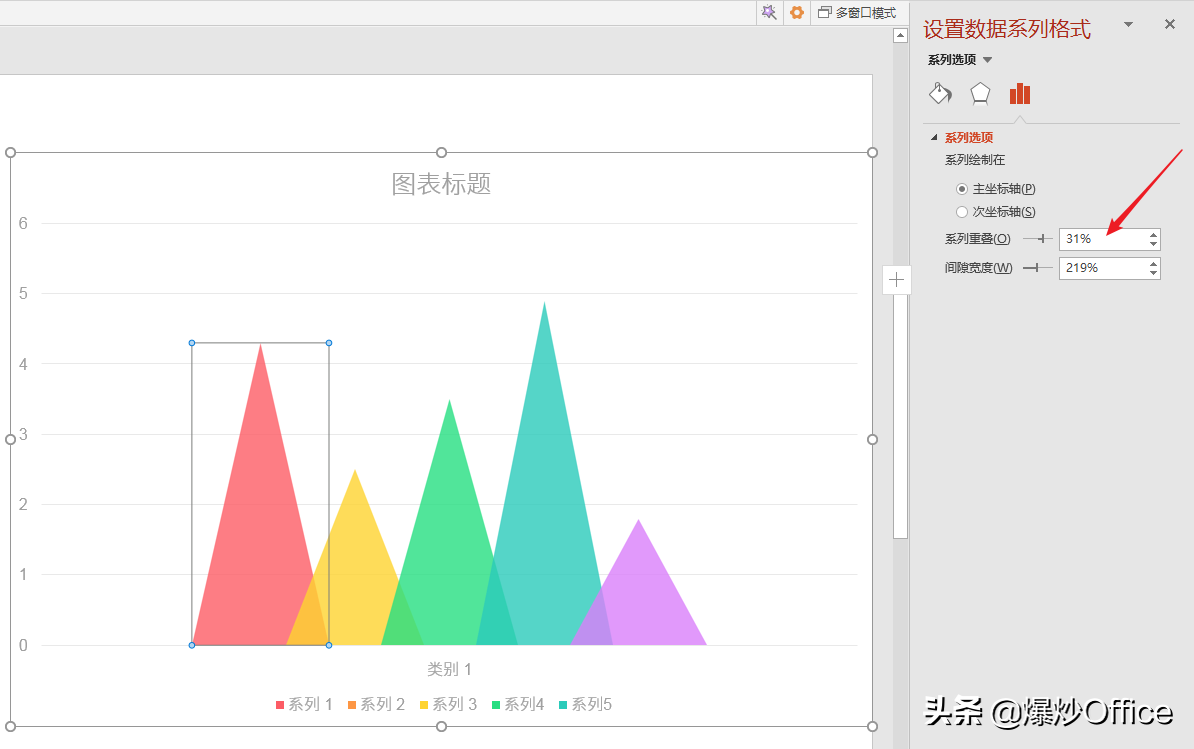Select 主坐标轴 primary axis radio button

pyautogui.click(x=962, y=189)
